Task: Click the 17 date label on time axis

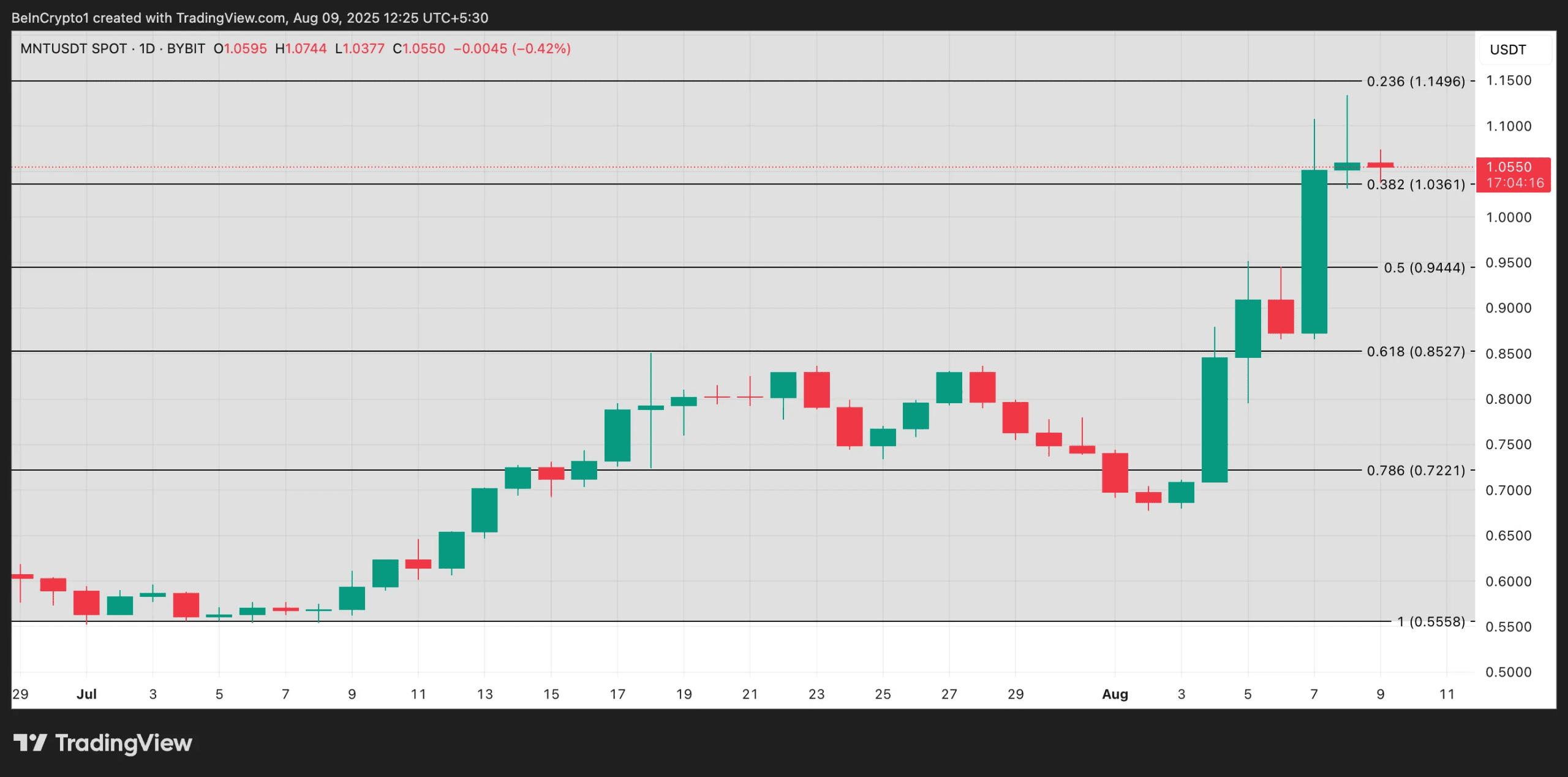Action: pos(617,694)
